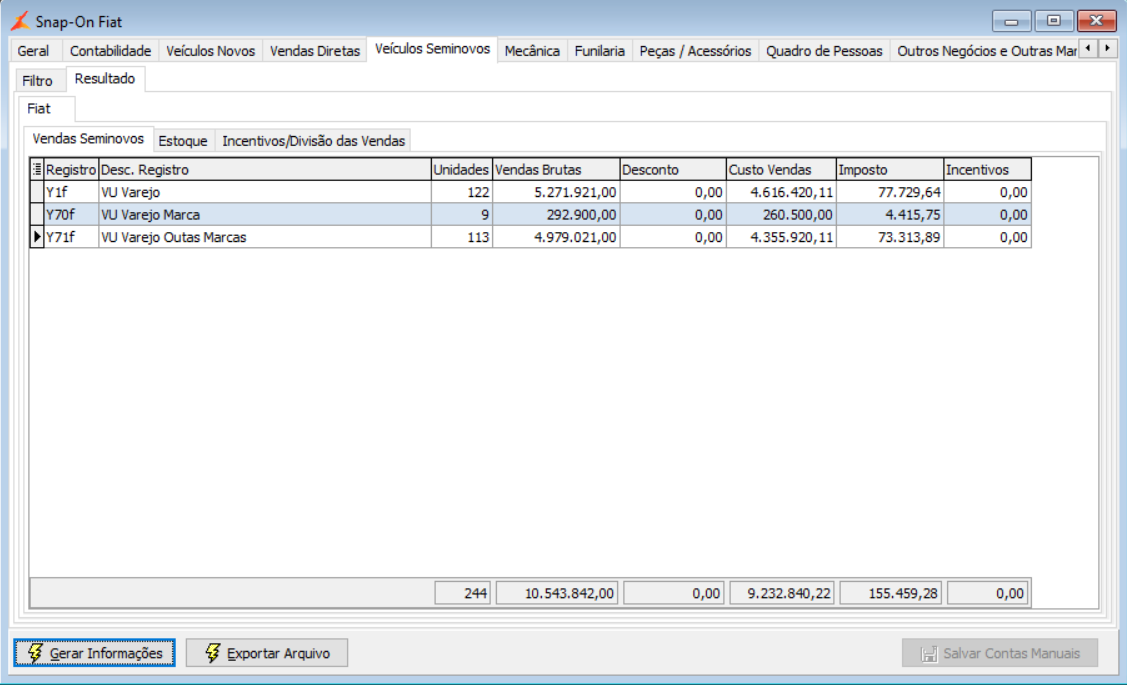Open the Quadro de Pessoas tab
This screenshot has width=1127, height=685.
(x=824, y=51)
